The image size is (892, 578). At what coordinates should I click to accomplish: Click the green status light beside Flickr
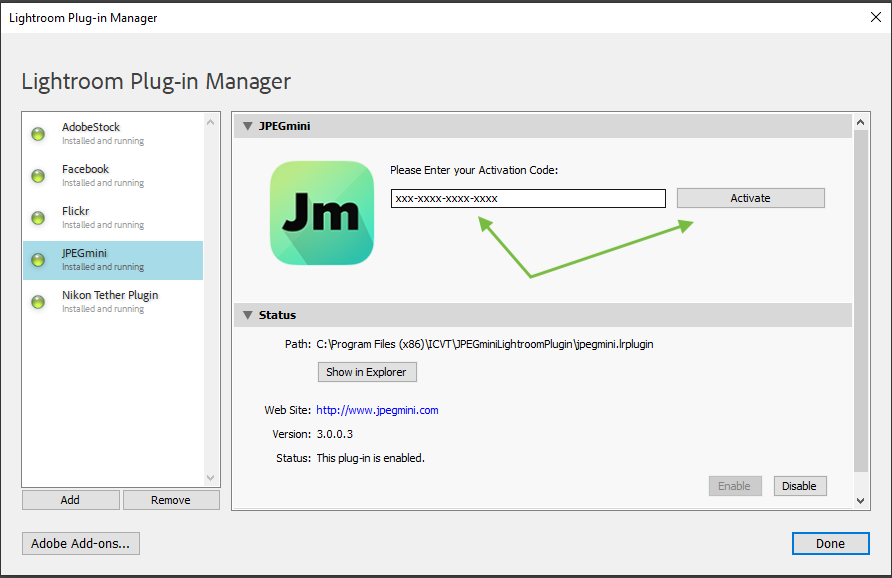pyautogui.click(x=38, y=218)
